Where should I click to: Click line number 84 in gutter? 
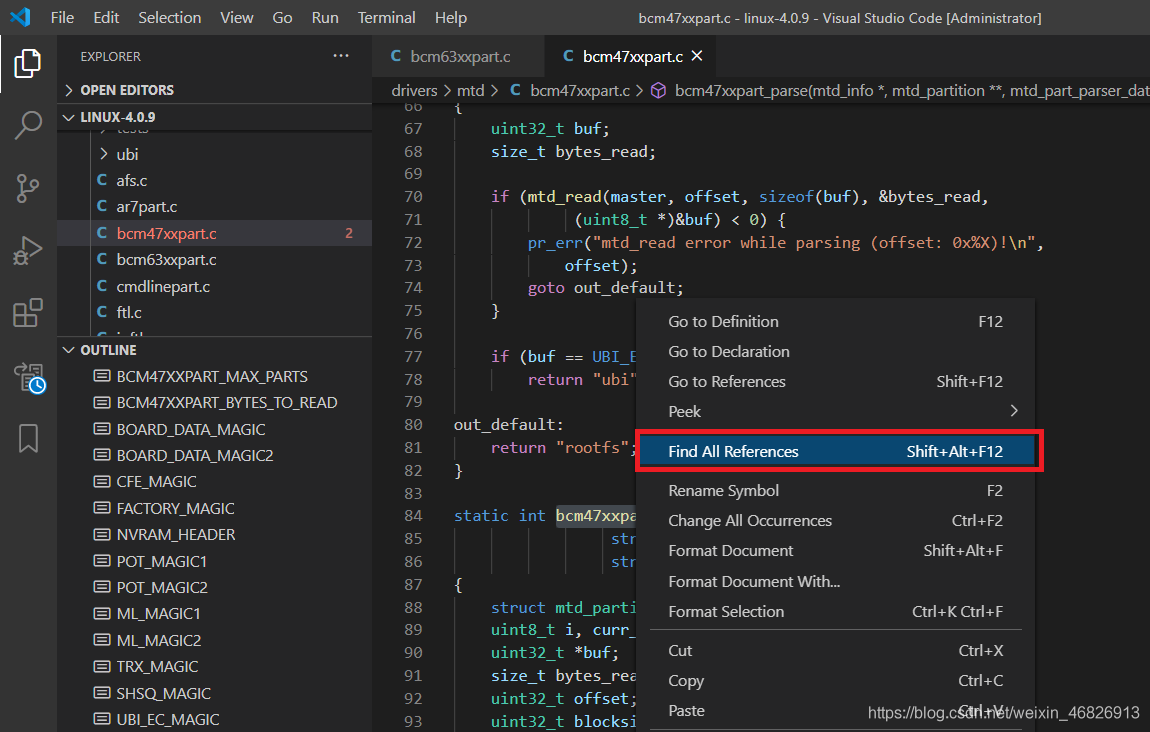coord(413,516)
